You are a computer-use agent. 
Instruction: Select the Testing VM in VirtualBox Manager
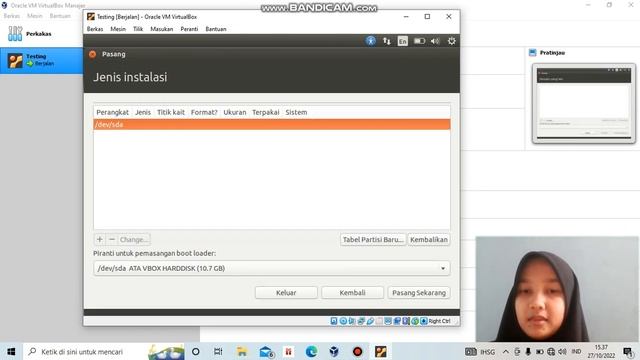[41, 60]
